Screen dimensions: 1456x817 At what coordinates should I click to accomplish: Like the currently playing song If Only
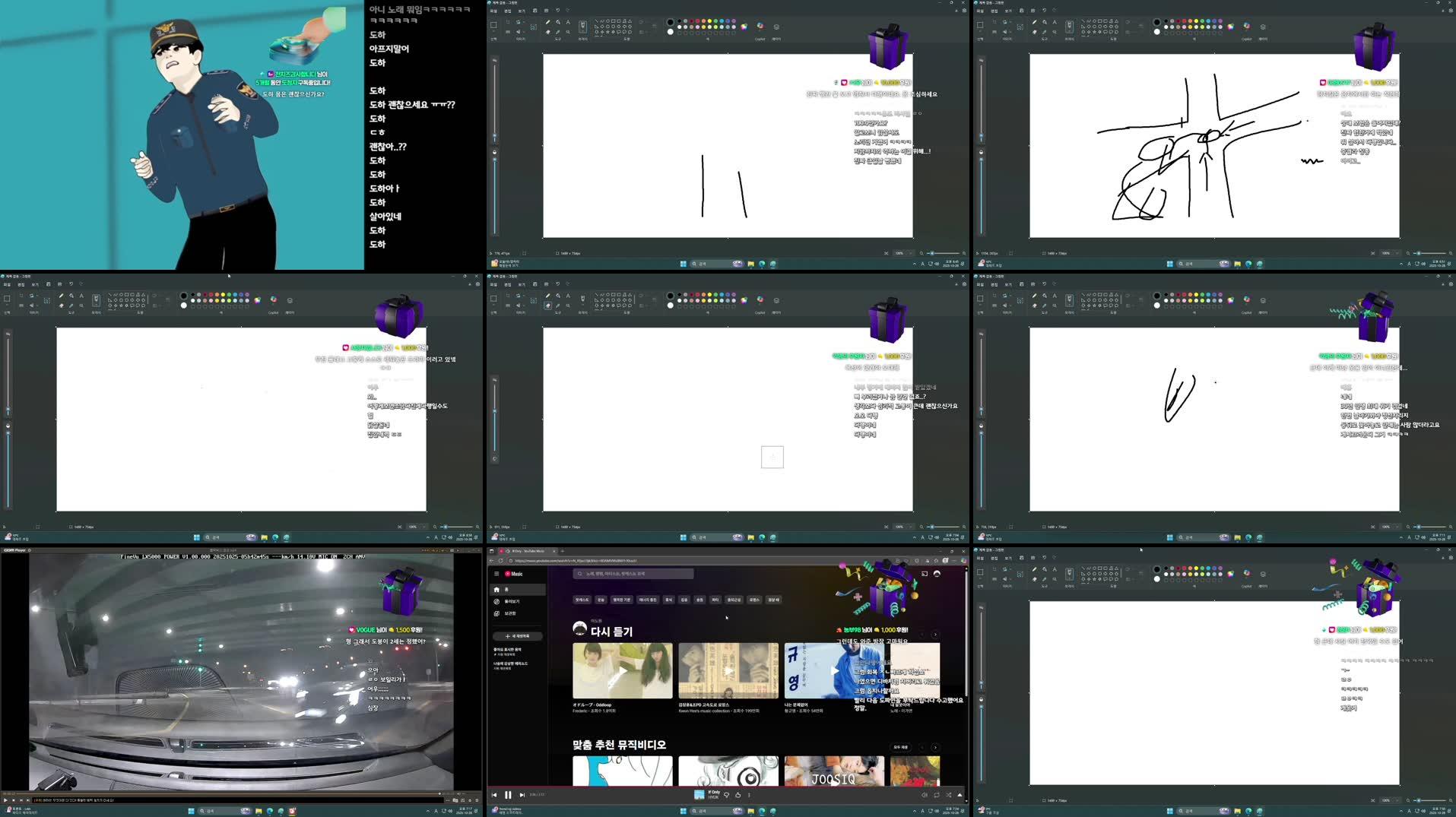(x=738, y=794)
